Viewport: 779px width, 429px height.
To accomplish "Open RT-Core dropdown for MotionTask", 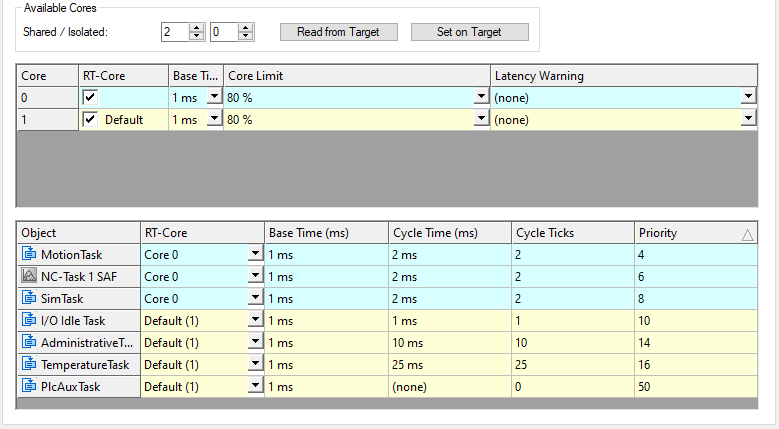I will click(x=255, y=253).
